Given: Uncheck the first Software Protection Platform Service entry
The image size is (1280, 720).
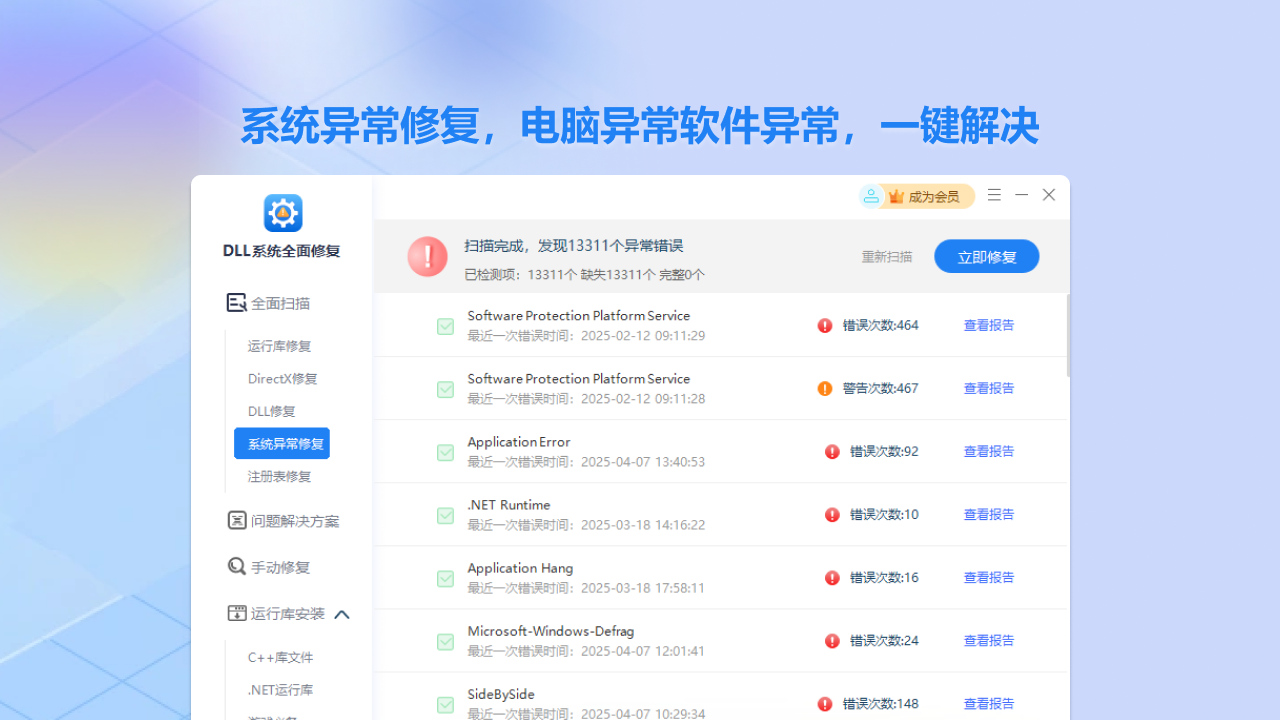Looking at the screenshot, I should coord(445,326).
